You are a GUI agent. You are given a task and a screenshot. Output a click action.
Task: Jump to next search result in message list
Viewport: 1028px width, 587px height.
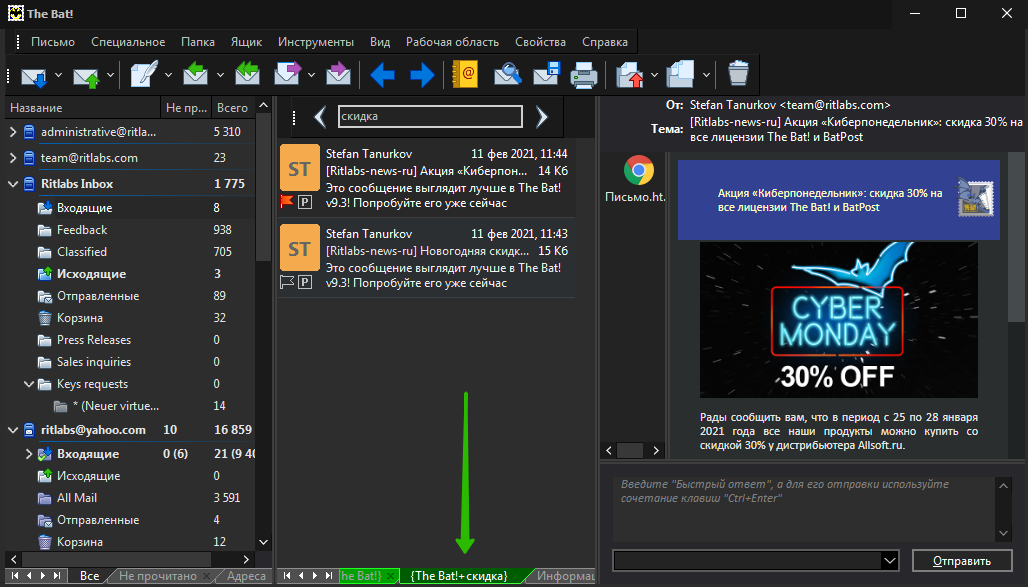542,117
